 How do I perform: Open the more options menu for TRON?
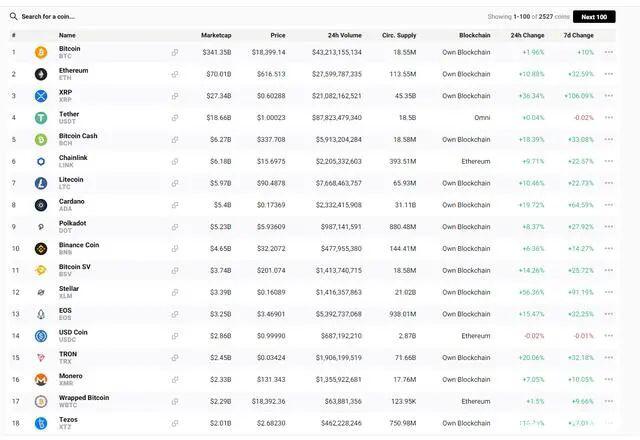(609, 358)
